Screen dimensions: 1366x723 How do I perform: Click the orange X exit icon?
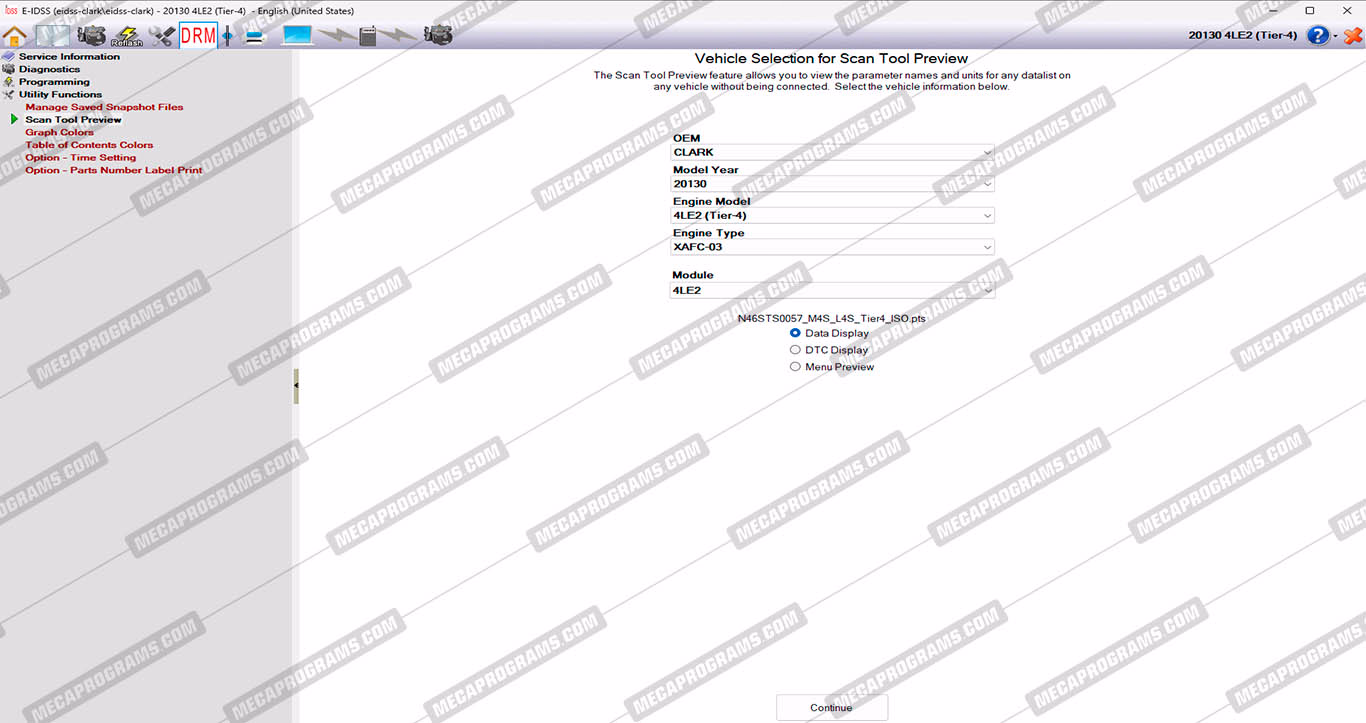1353,36
